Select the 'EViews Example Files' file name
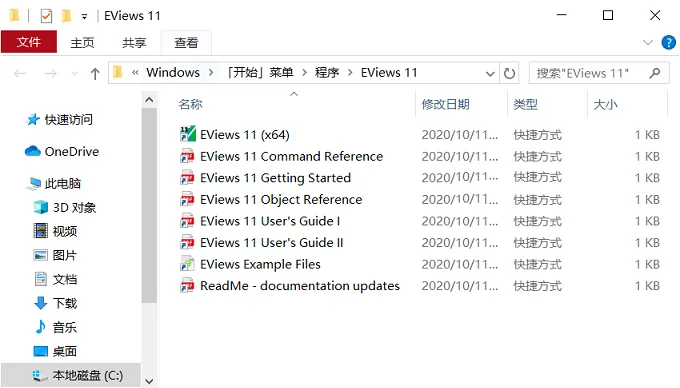Image resolution: width=680 pixels, height=388 pixels. click(260, 264)
